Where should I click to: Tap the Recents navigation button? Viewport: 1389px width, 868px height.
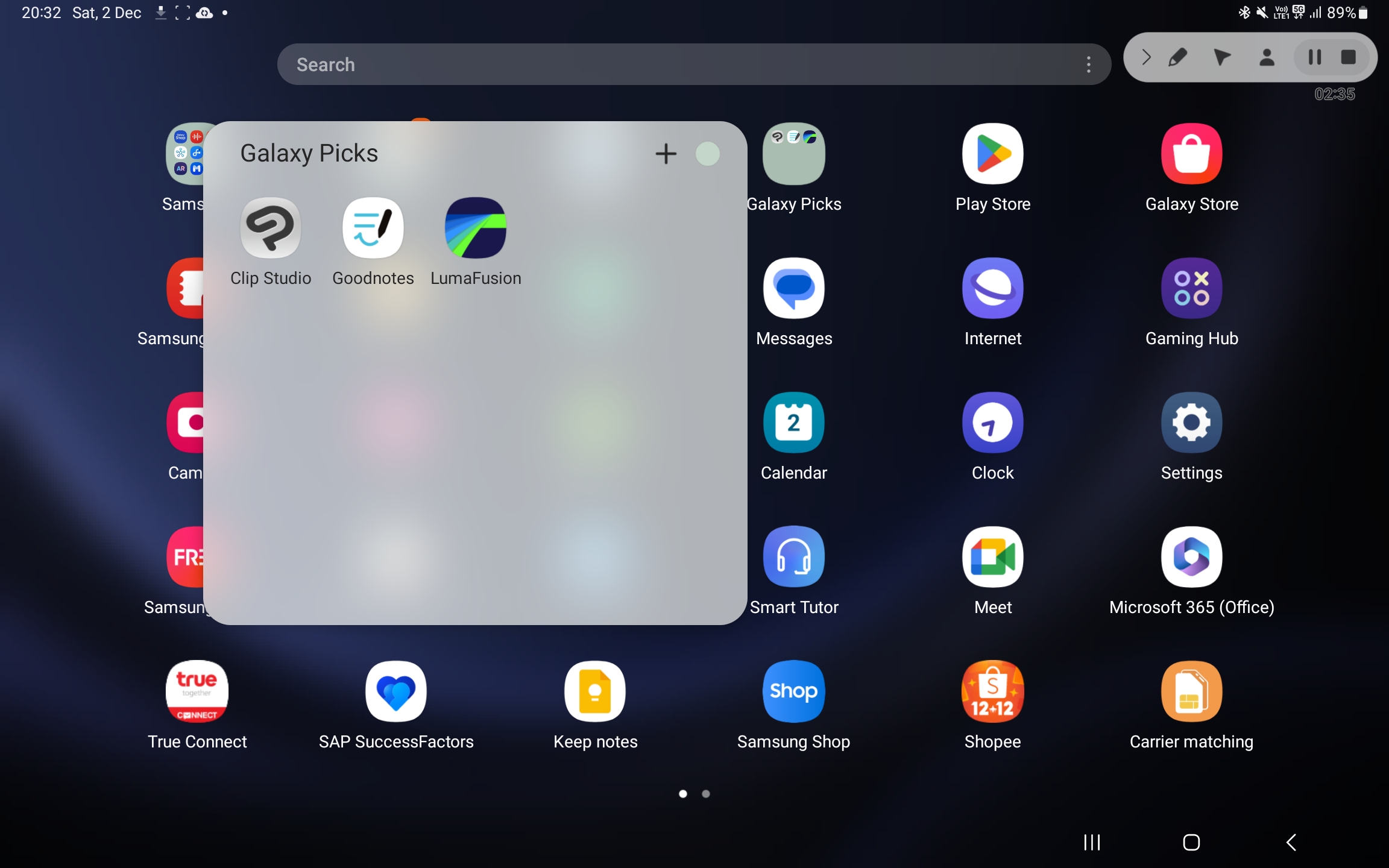(x=1092, y=842)
